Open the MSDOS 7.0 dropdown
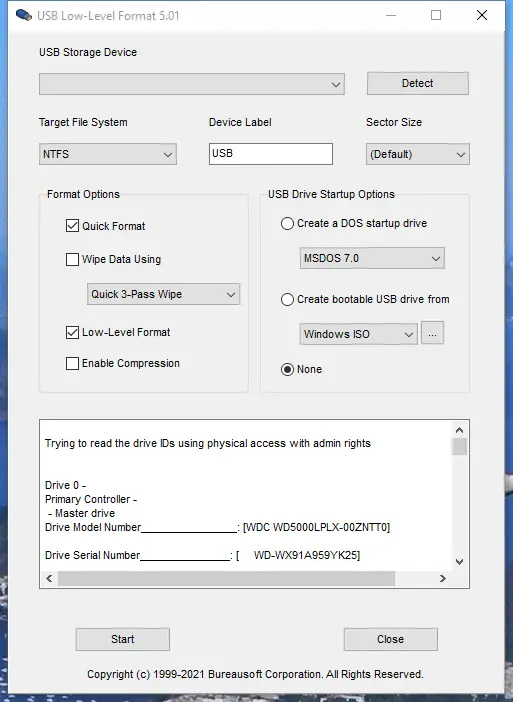Image resolution: width=513 pixels, height=702 pixels. (x=372, y=258)
